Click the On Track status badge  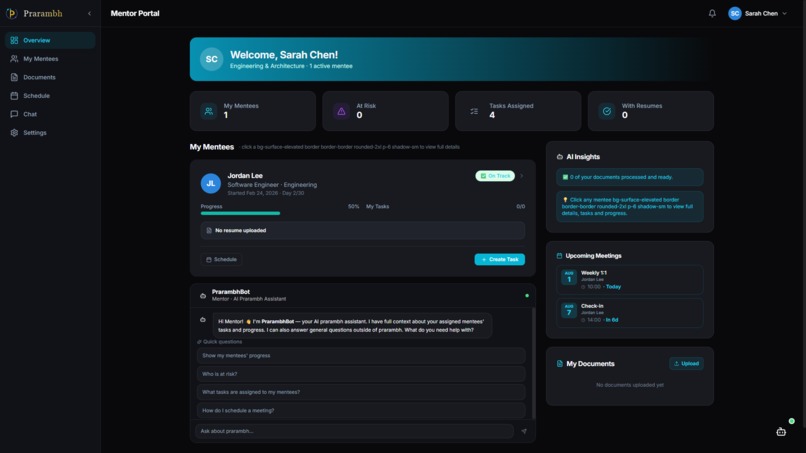pyautogui.click(x=495, y=176)
